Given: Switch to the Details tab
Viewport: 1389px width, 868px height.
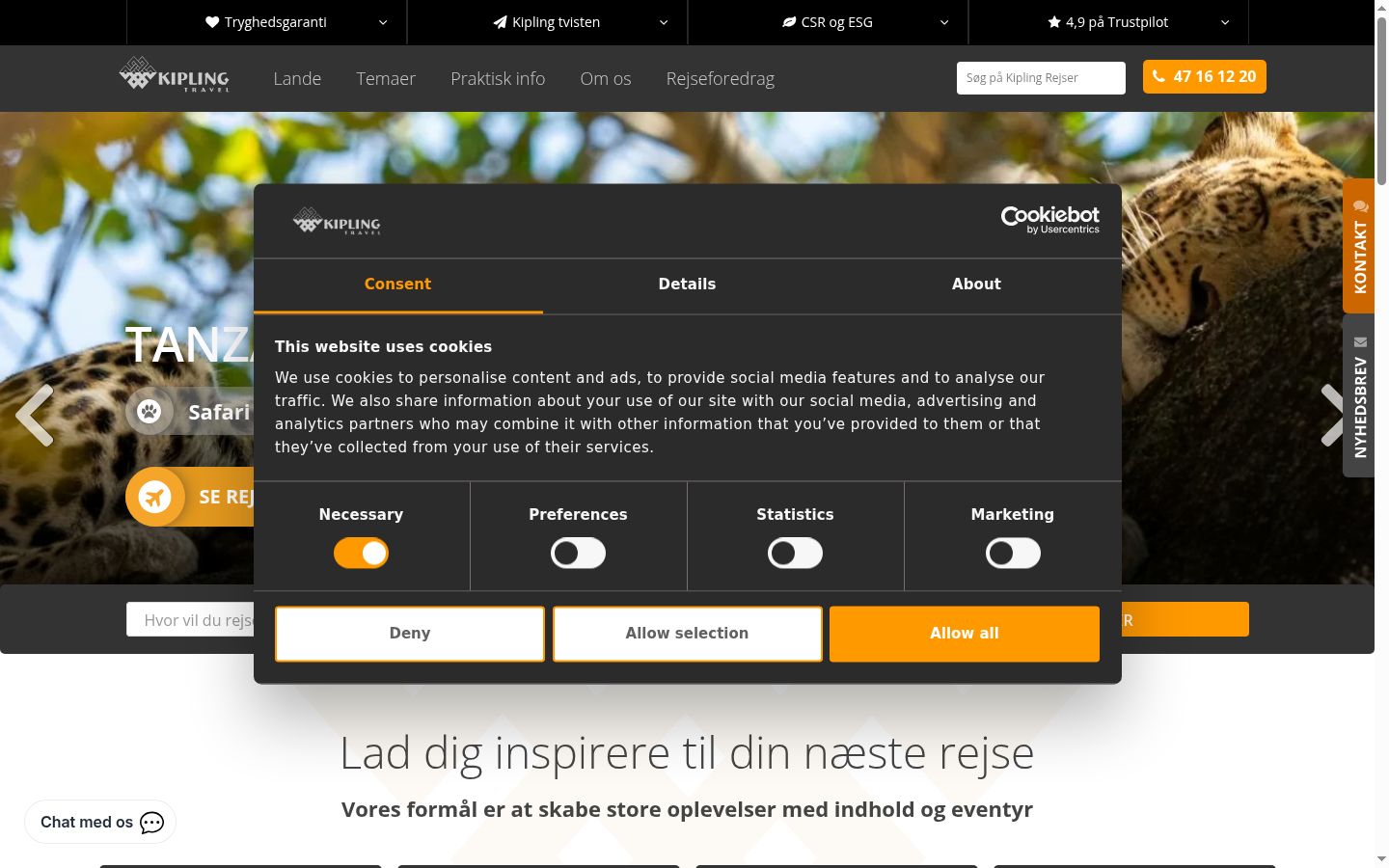Looking at the screenshot, I should pyautogui.click(x=687, y=285).
